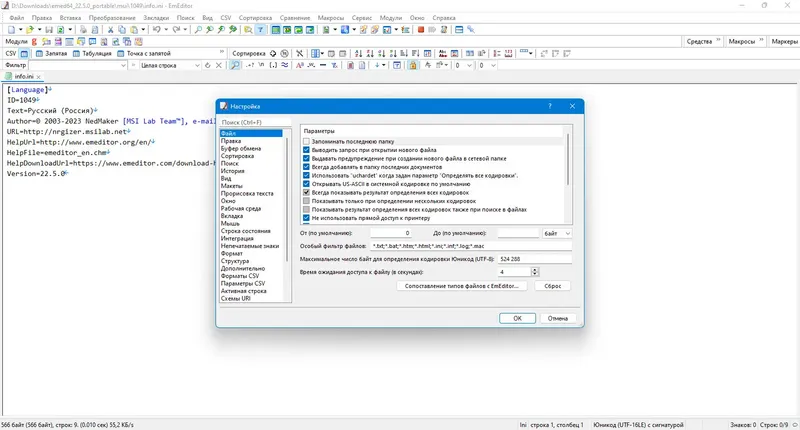Click the split window icon in main toolbar

click(459, 30)
